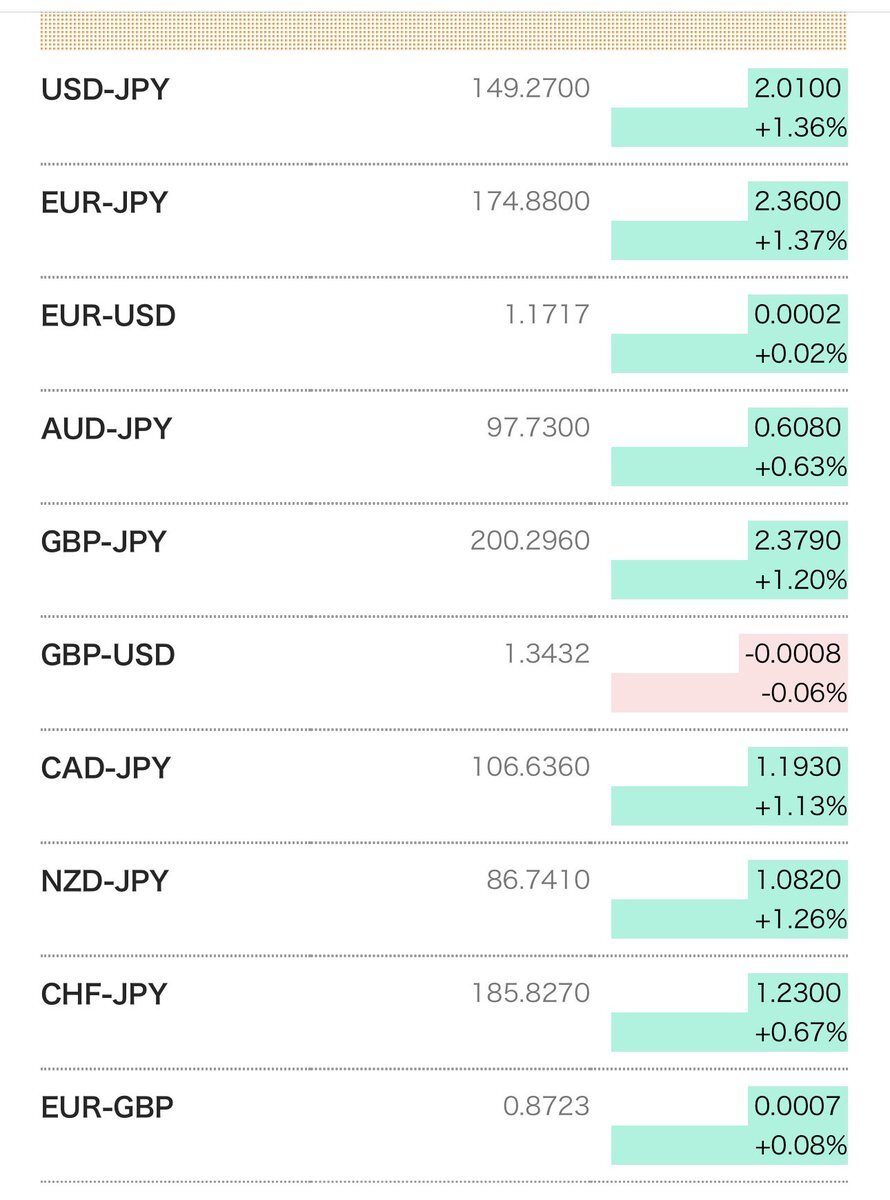Select the EUR-GBP pair label
This screenshot has width=890, height=1200.
point(107,1107)
